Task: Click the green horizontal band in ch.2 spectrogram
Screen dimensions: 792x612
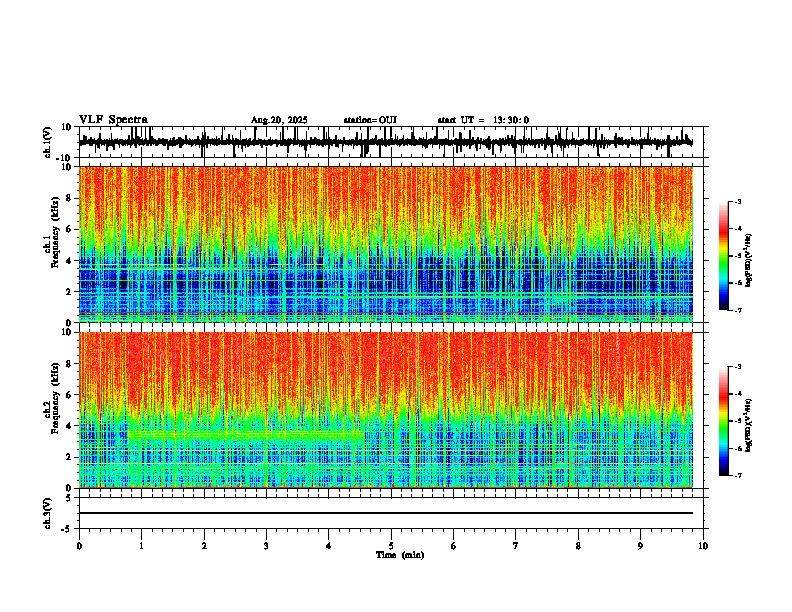Action: pos(245,434)
